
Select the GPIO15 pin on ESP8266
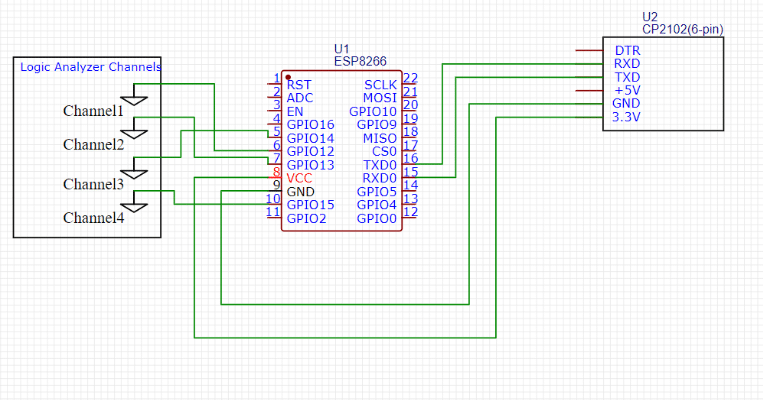pyautogui.click(x=310, y=204)
